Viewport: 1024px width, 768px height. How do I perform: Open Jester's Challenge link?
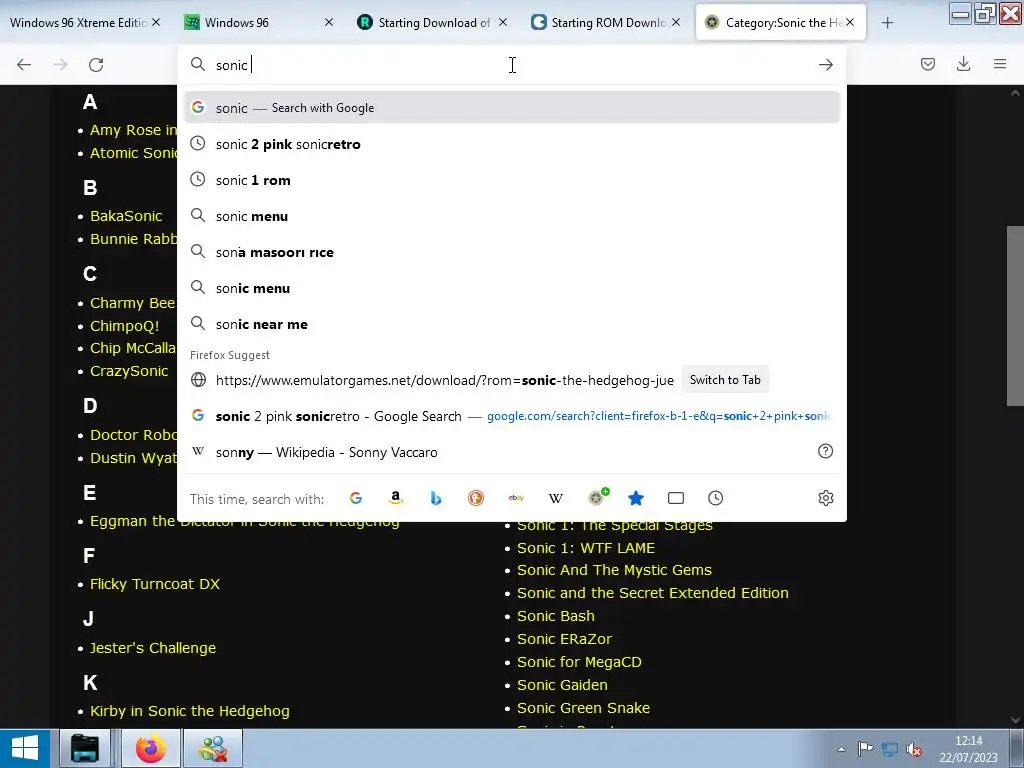pyautogui.click(x=153, y=648)
